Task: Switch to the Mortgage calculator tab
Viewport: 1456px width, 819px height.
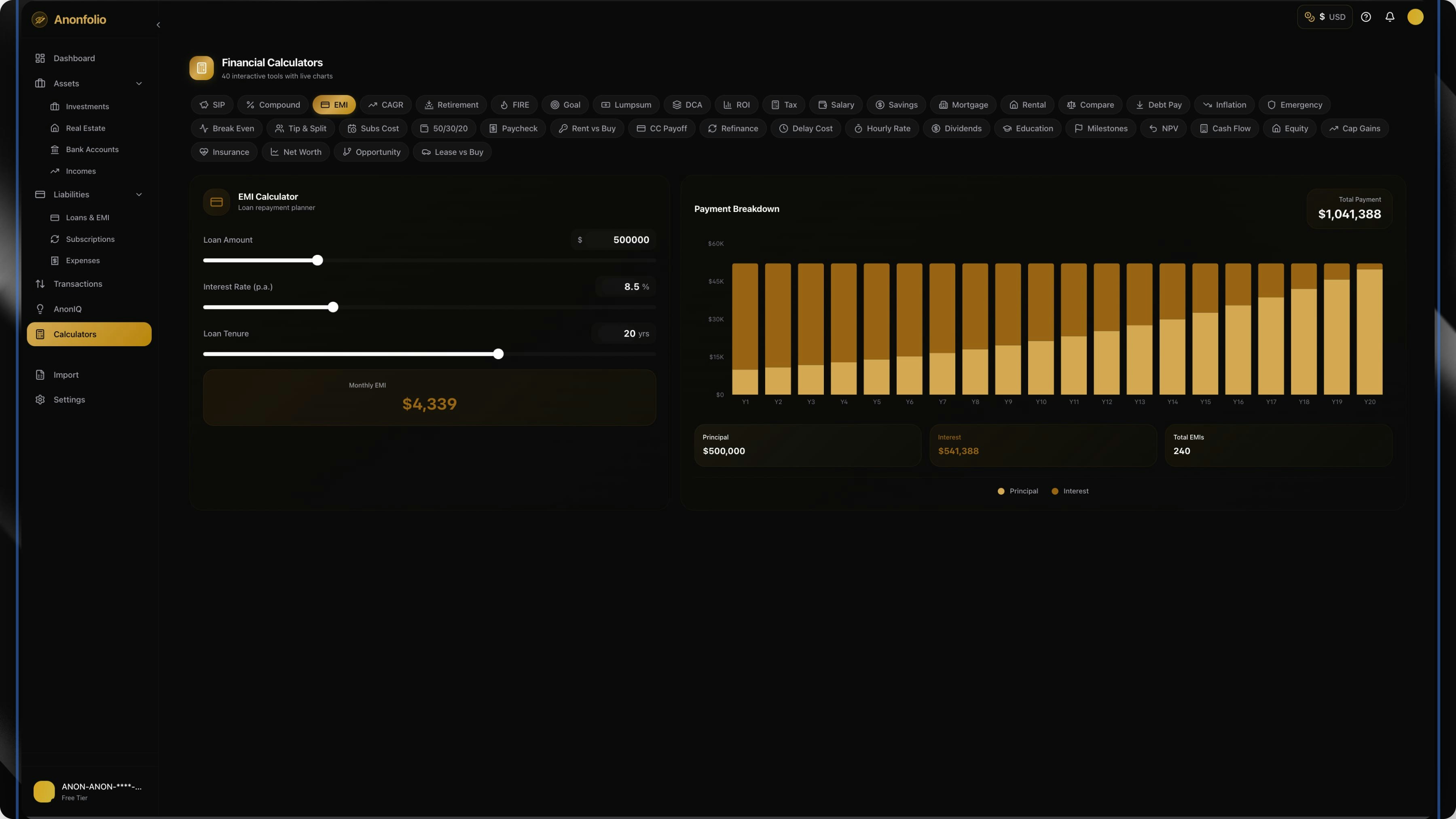Action: point(963,105)
